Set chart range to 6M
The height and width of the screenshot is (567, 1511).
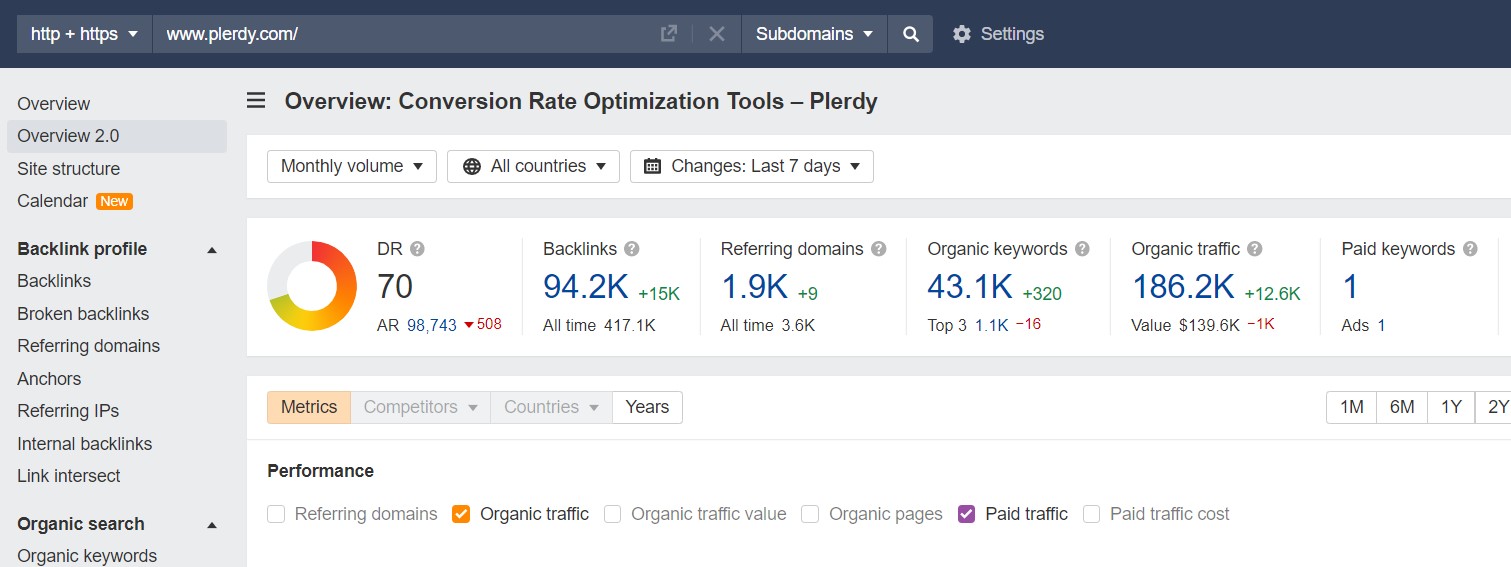(1402, 407)
